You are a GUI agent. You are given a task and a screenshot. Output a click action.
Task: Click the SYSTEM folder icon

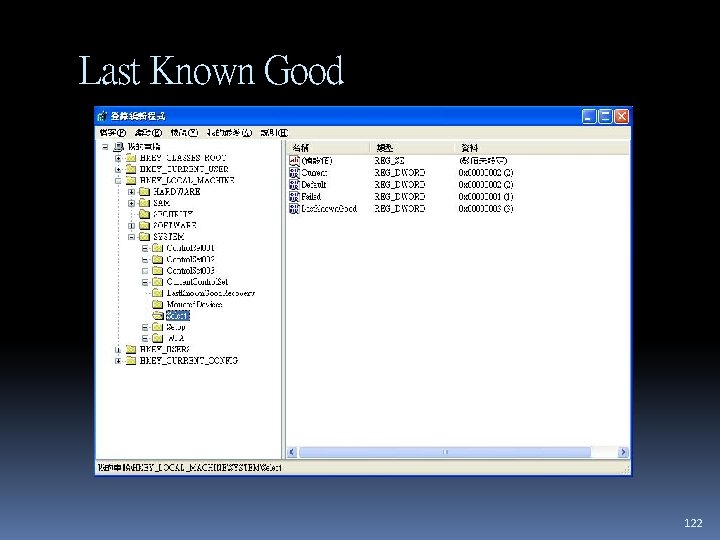tap(144, 236)
